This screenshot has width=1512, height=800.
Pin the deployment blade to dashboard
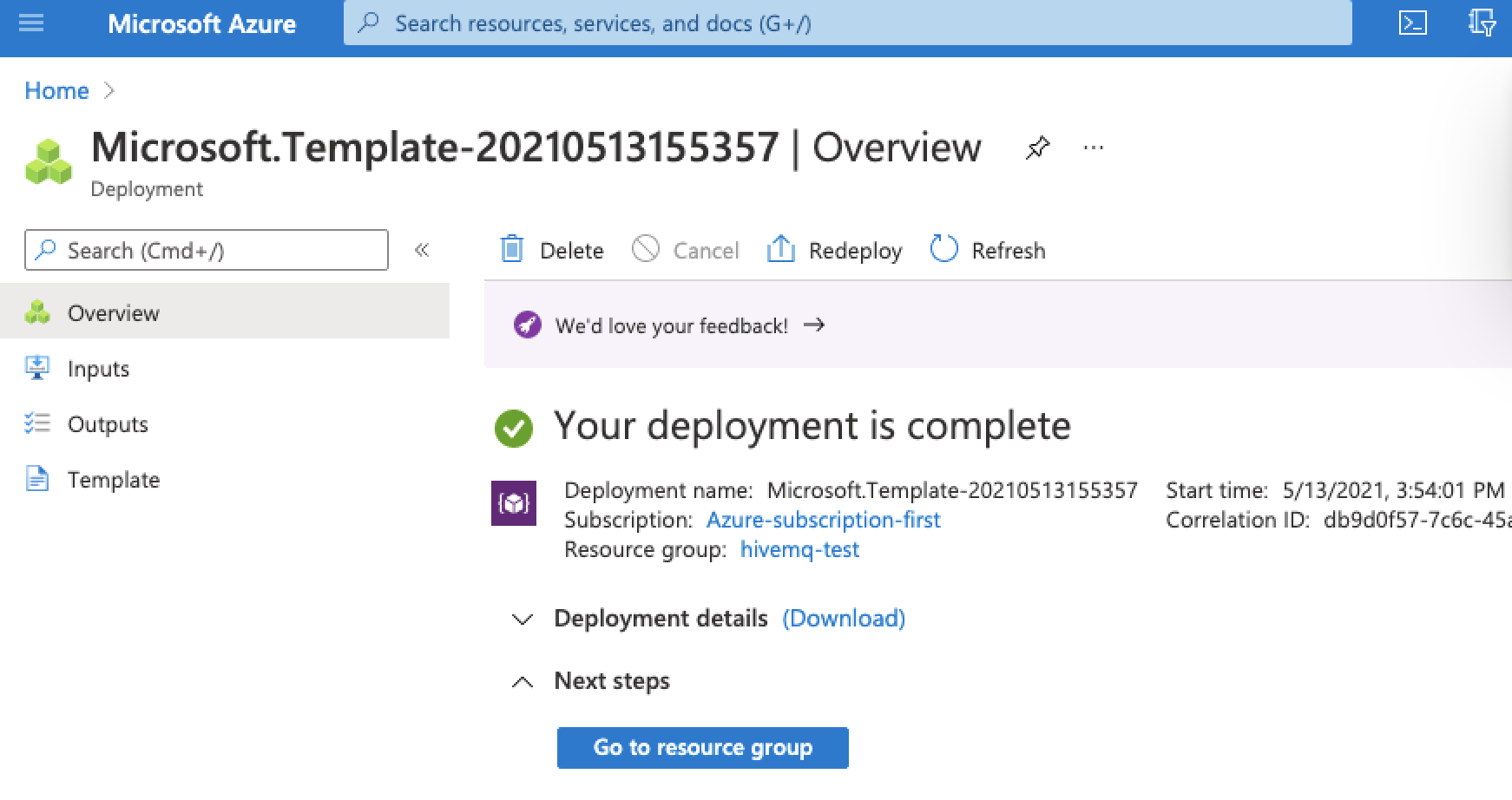click(1037, 148)
